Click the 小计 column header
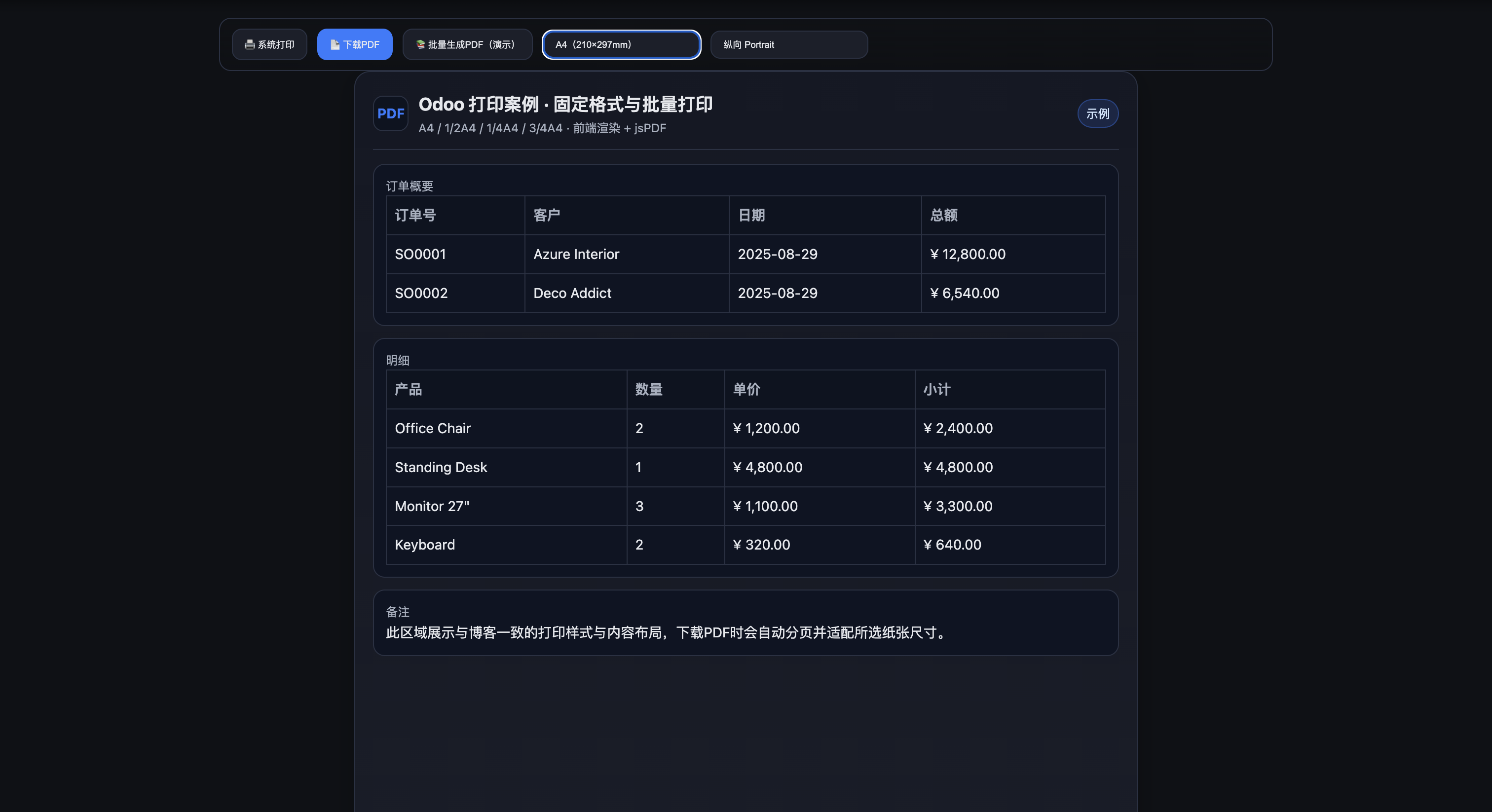 (x=936, y=390)
